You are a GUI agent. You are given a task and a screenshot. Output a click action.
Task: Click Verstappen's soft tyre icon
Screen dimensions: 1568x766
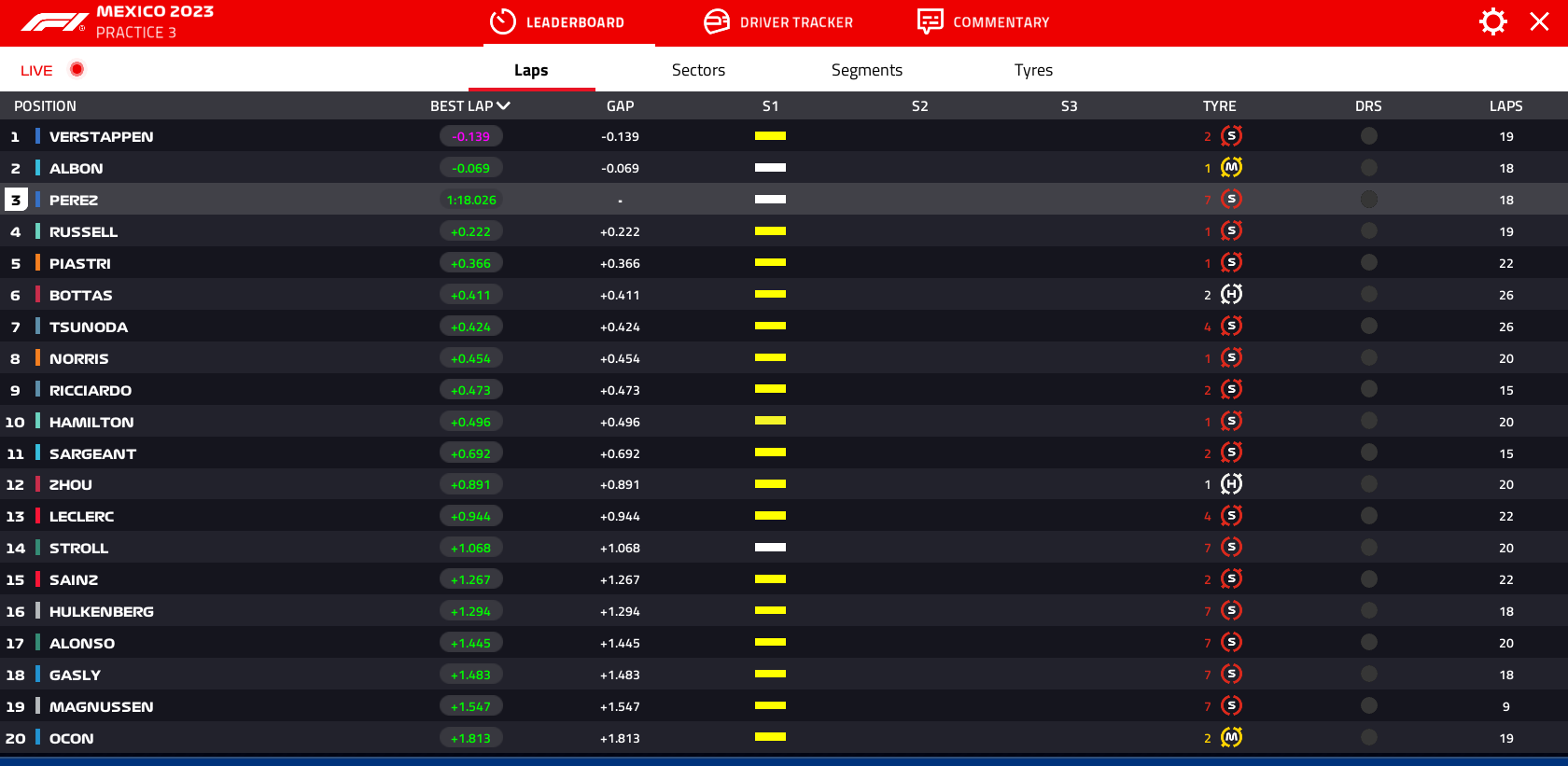point(1232,136)
